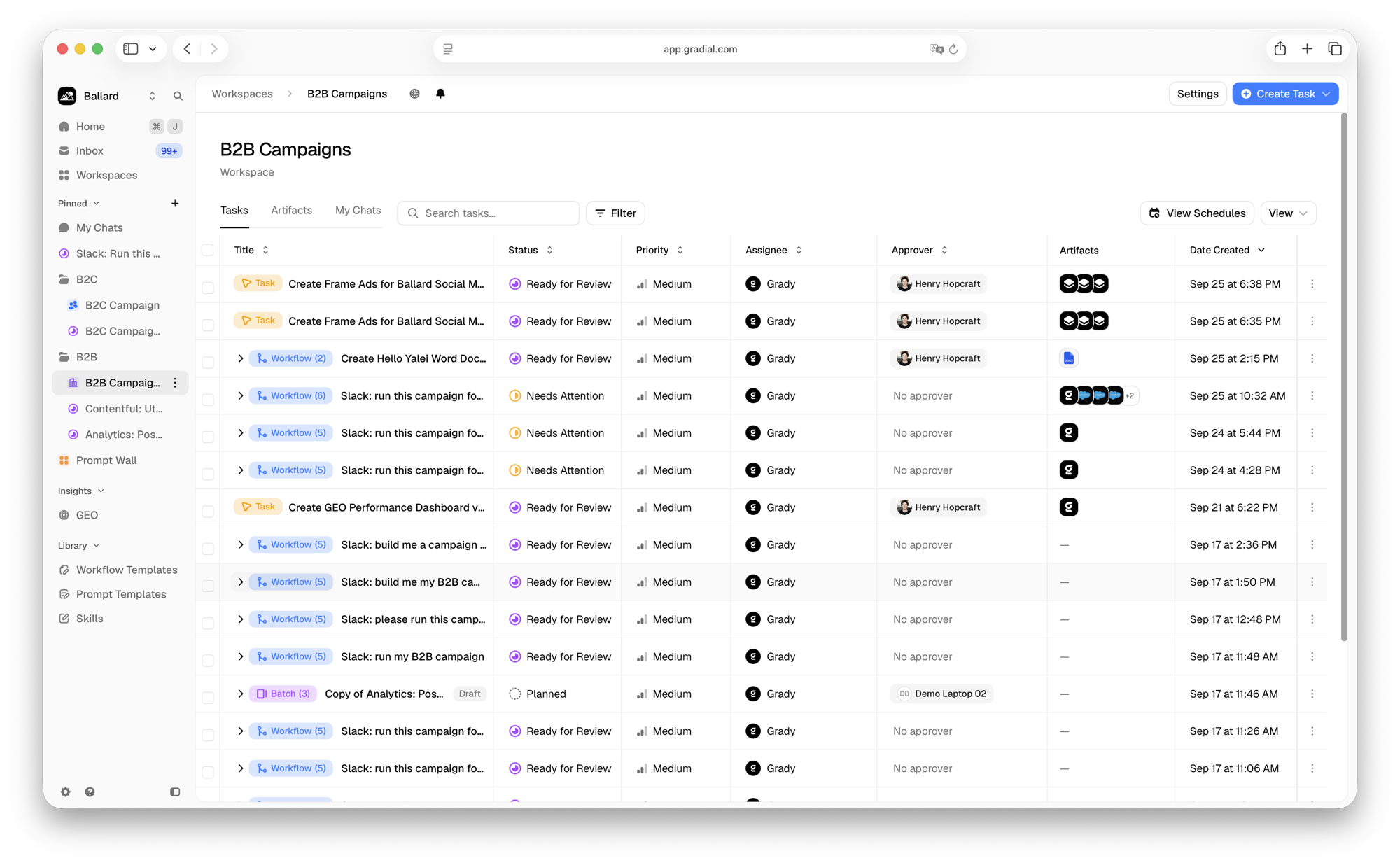Image resolution: width=1400 pixels, height=865 pixels.
Task: Show Safari tab overview icon
Action: 1335,48
